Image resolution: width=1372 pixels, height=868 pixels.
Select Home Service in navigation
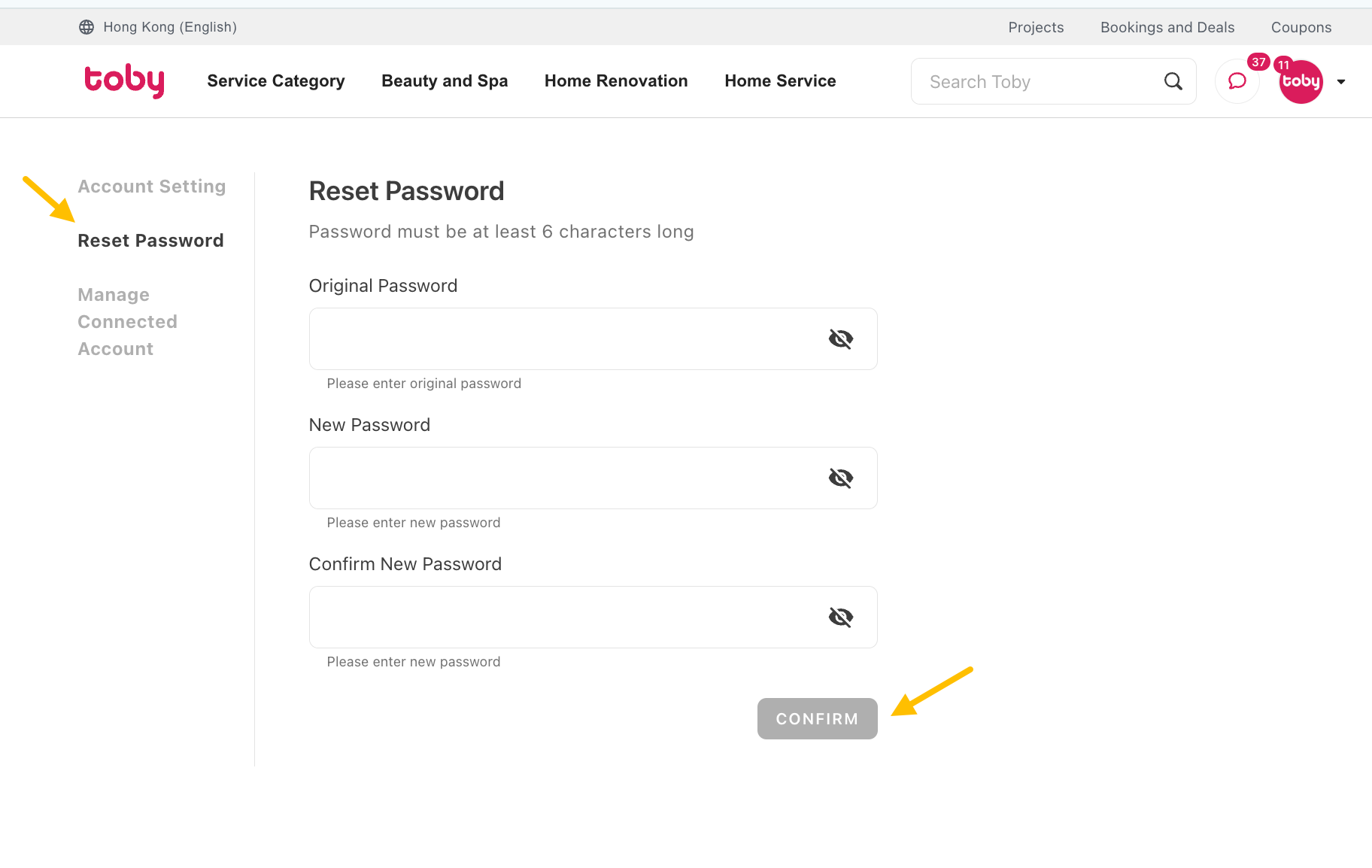[x=780, y=81]
